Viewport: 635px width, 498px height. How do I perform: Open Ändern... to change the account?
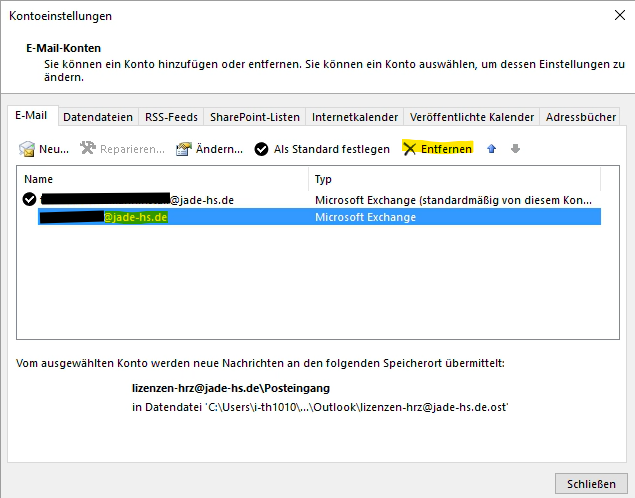(209, 149)
